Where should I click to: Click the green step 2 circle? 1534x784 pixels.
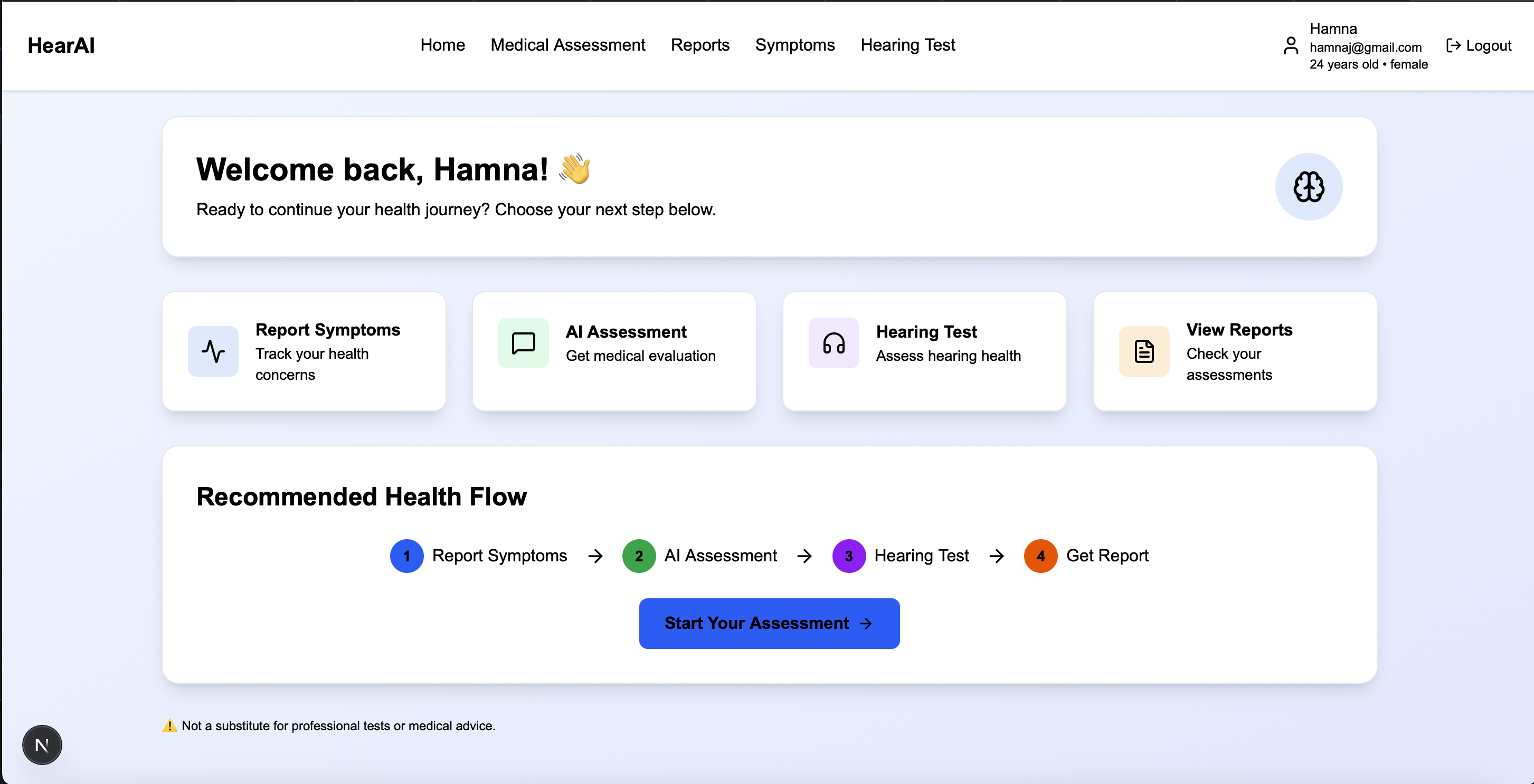(x=638, y=556)
